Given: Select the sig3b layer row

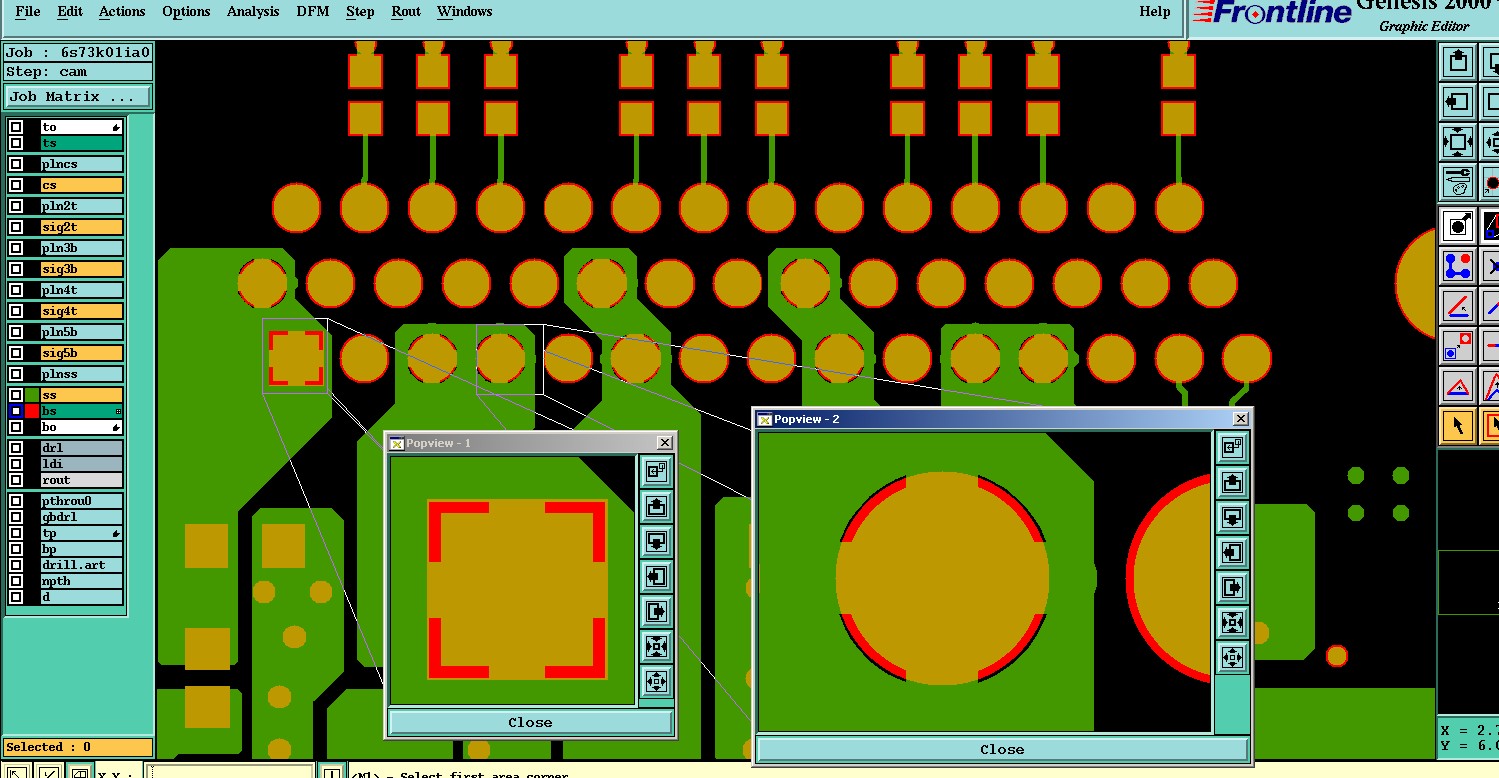Looking at the screenshot, I should click(x=81, y=269).
